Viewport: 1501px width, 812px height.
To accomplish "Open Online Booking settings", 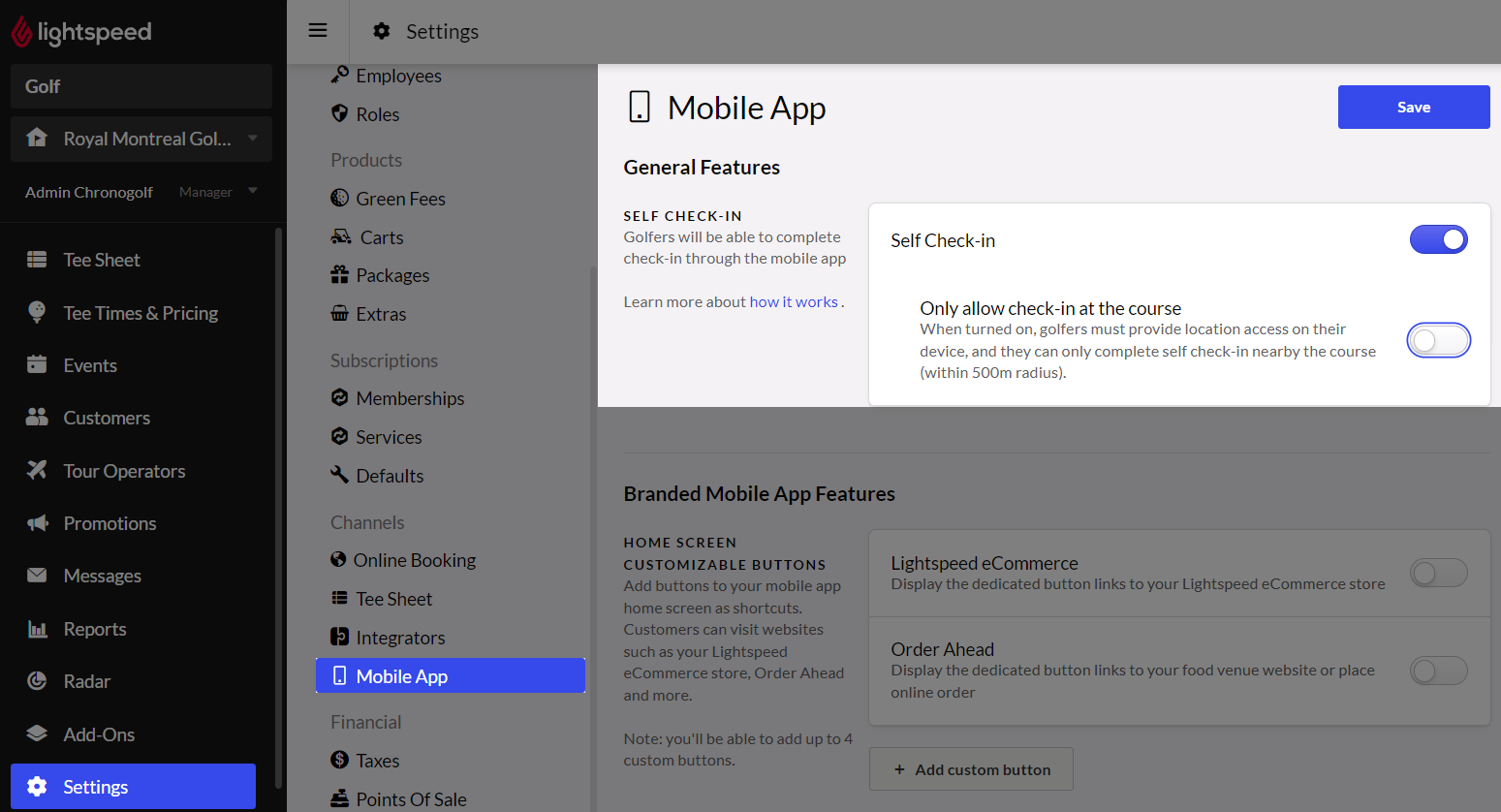I will 414,560.
